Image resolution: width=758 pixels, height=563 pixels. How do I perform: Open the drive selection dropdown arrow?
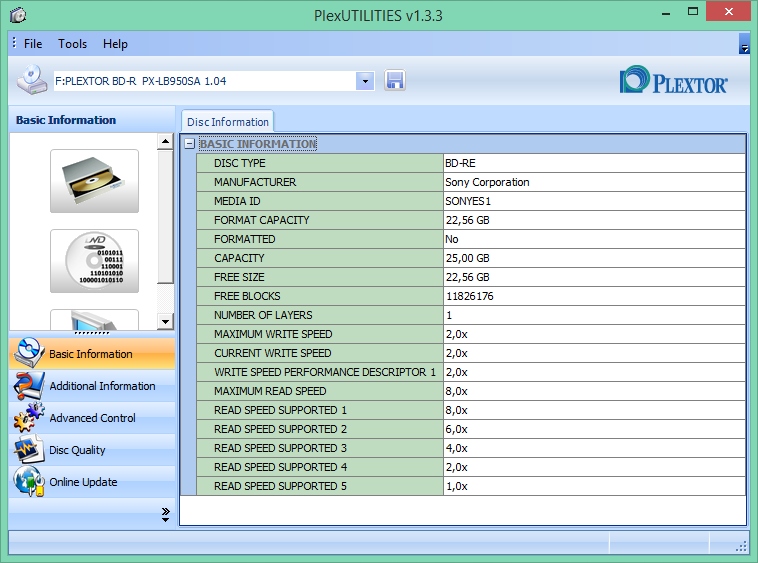click(365, 81)
